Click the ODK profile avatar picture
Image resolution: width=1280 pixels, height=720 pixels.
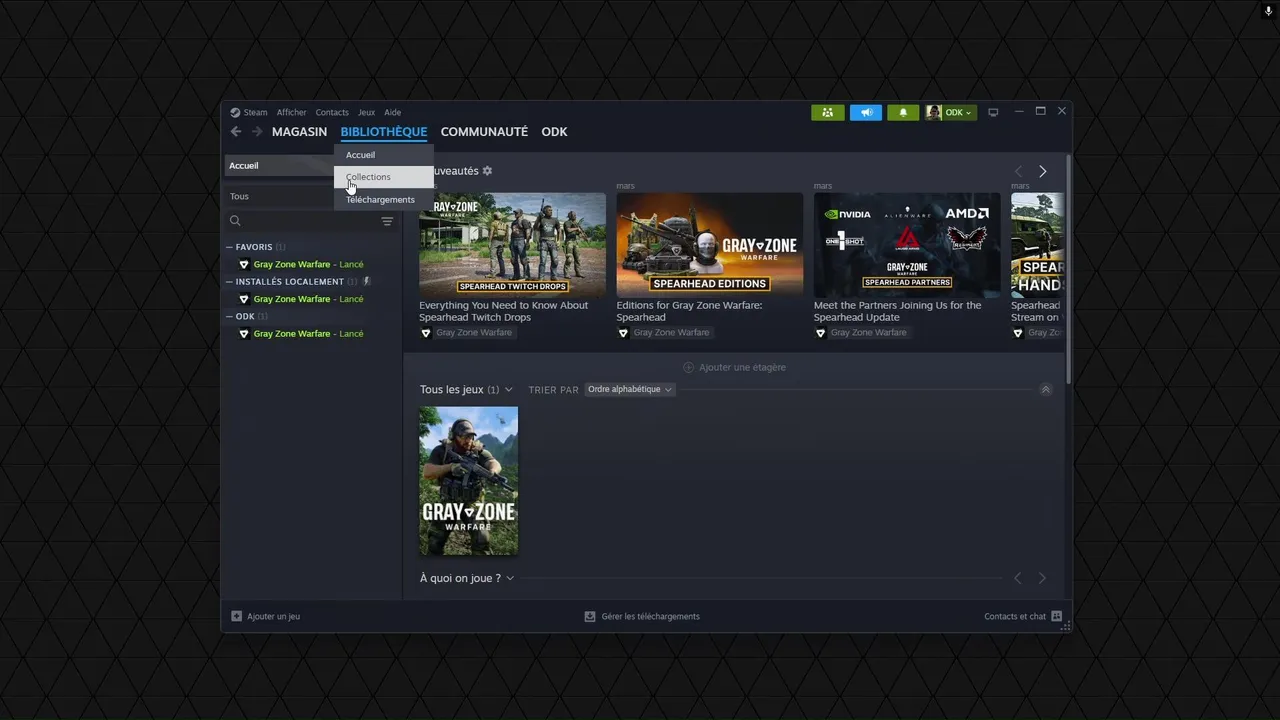(x=934, y=112)
